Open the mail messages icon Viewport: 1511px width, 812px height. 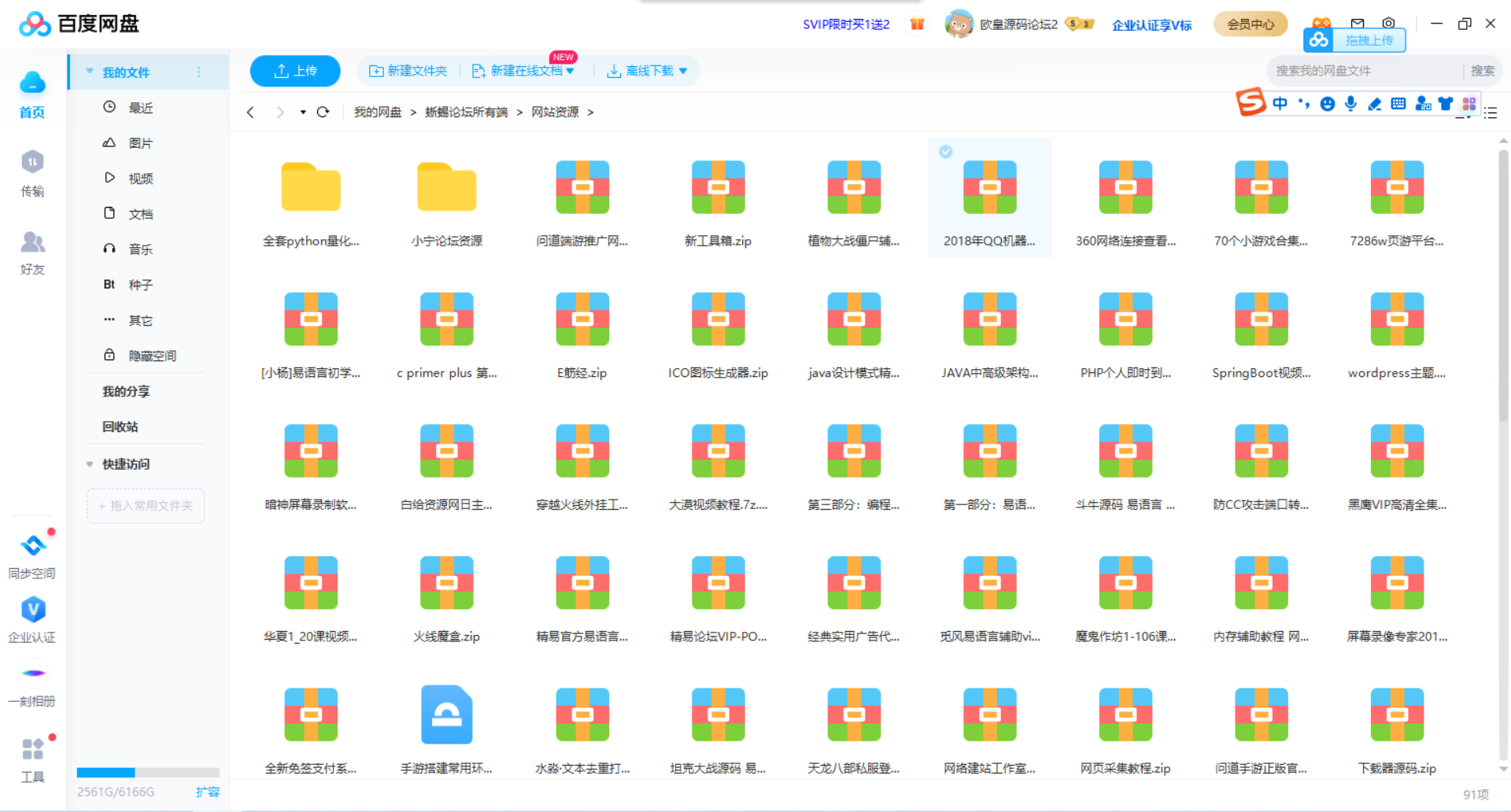1358,23
